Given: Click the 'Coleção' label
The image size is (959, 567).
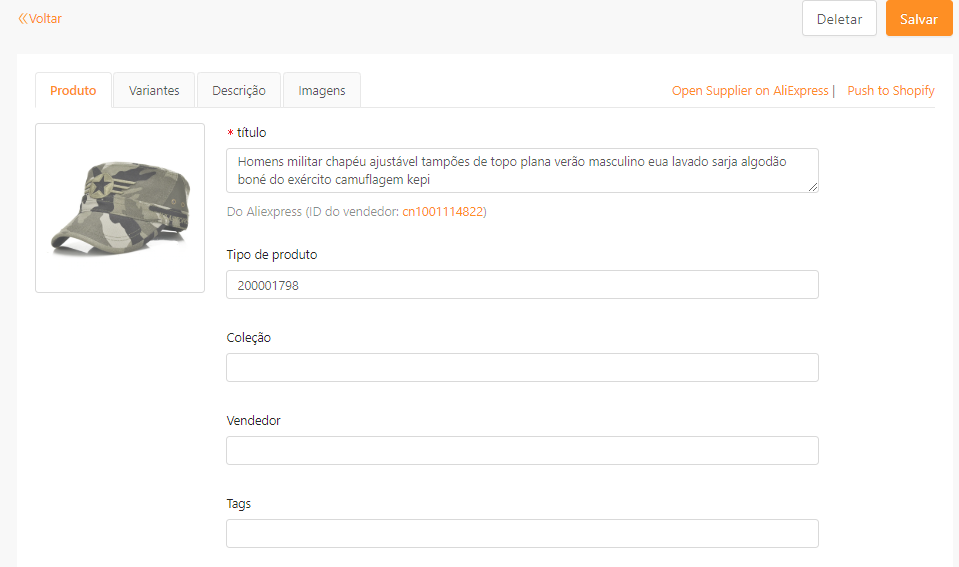Looking at the screenshot, I should (248, 338).
